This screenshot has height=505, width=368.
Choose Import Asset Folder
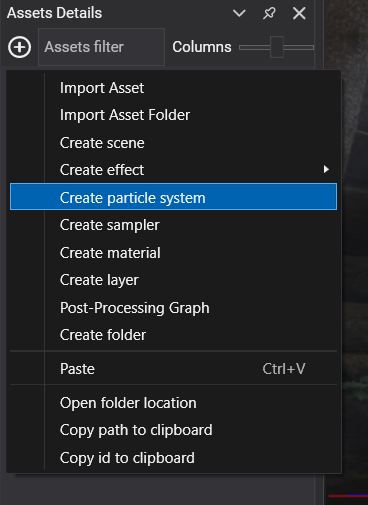173,115
